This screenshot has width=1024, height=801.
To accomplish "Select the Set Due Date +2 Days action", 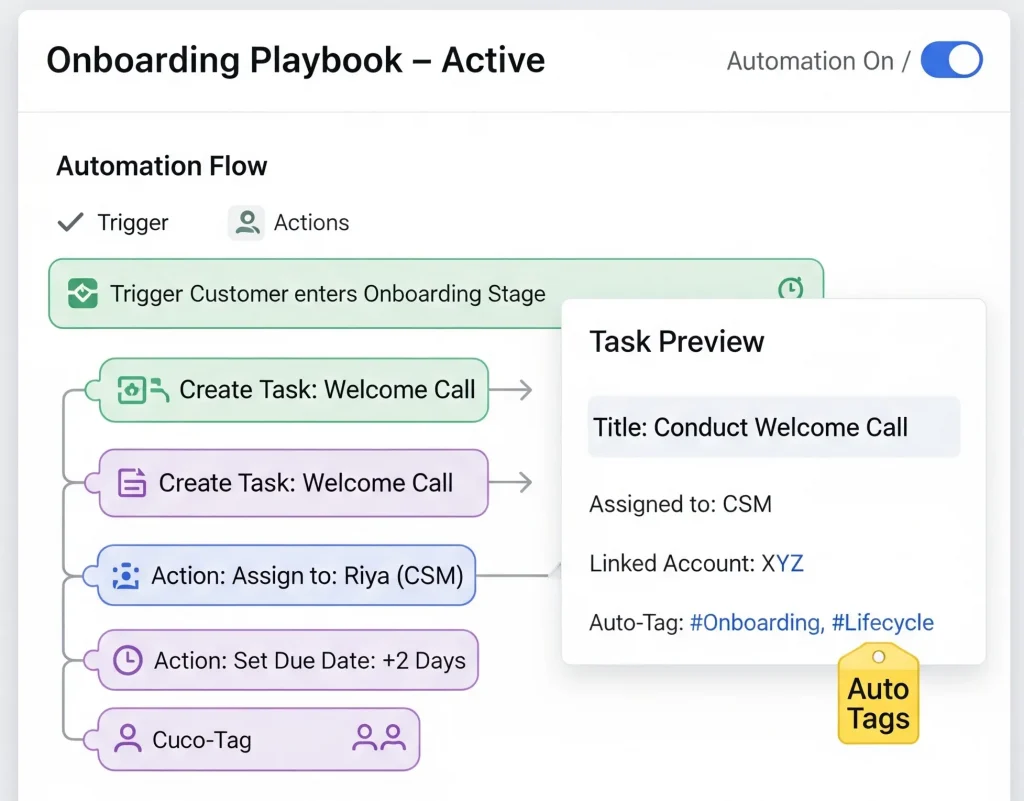I will coord(289,660).
